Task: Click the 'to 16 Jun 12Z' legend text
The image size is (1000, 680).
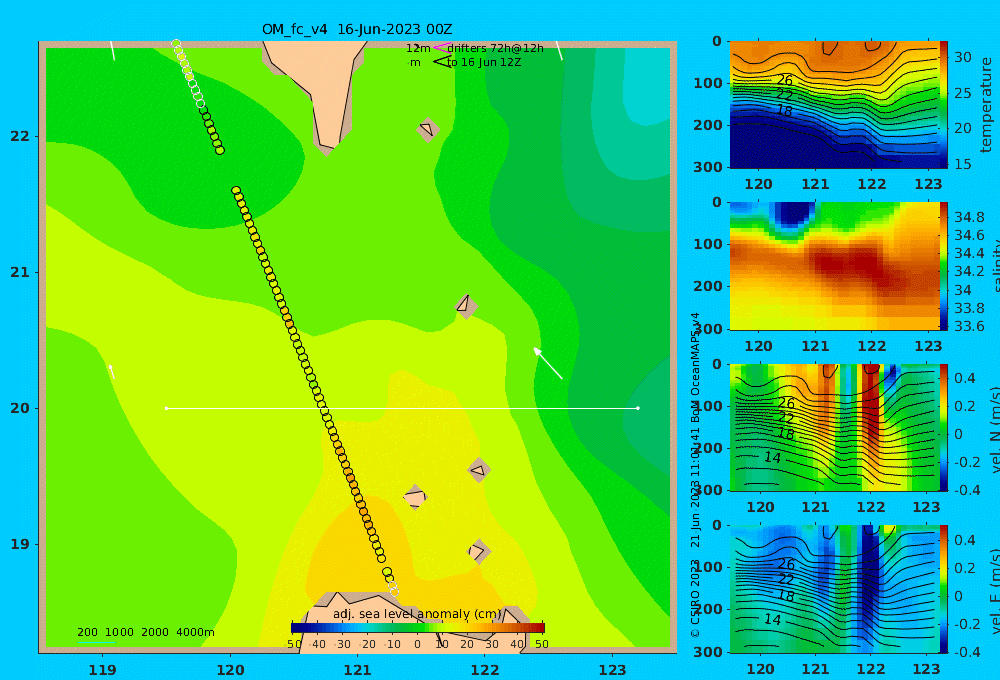Action: coord(483,63)
